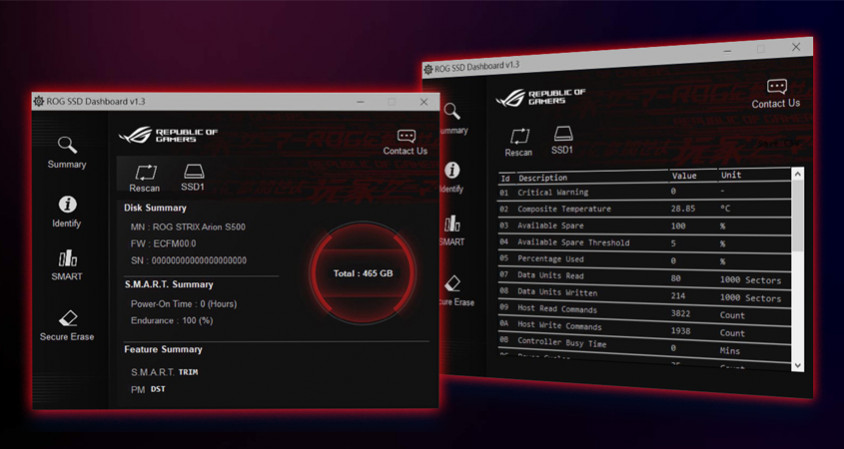Open Identify page in left window sidebar
This screenshot has height=449, width=844.
click(67, 212)
